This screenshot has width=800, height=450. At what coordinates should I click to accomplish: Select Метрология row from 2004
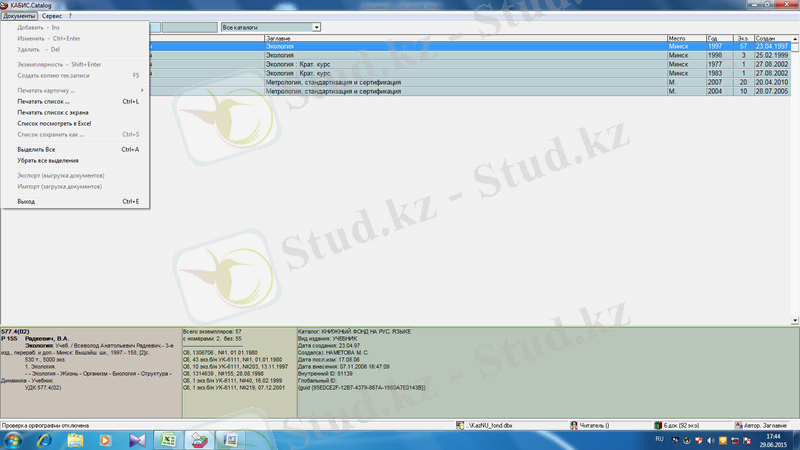pyautogui.click(x=470, y=91)
